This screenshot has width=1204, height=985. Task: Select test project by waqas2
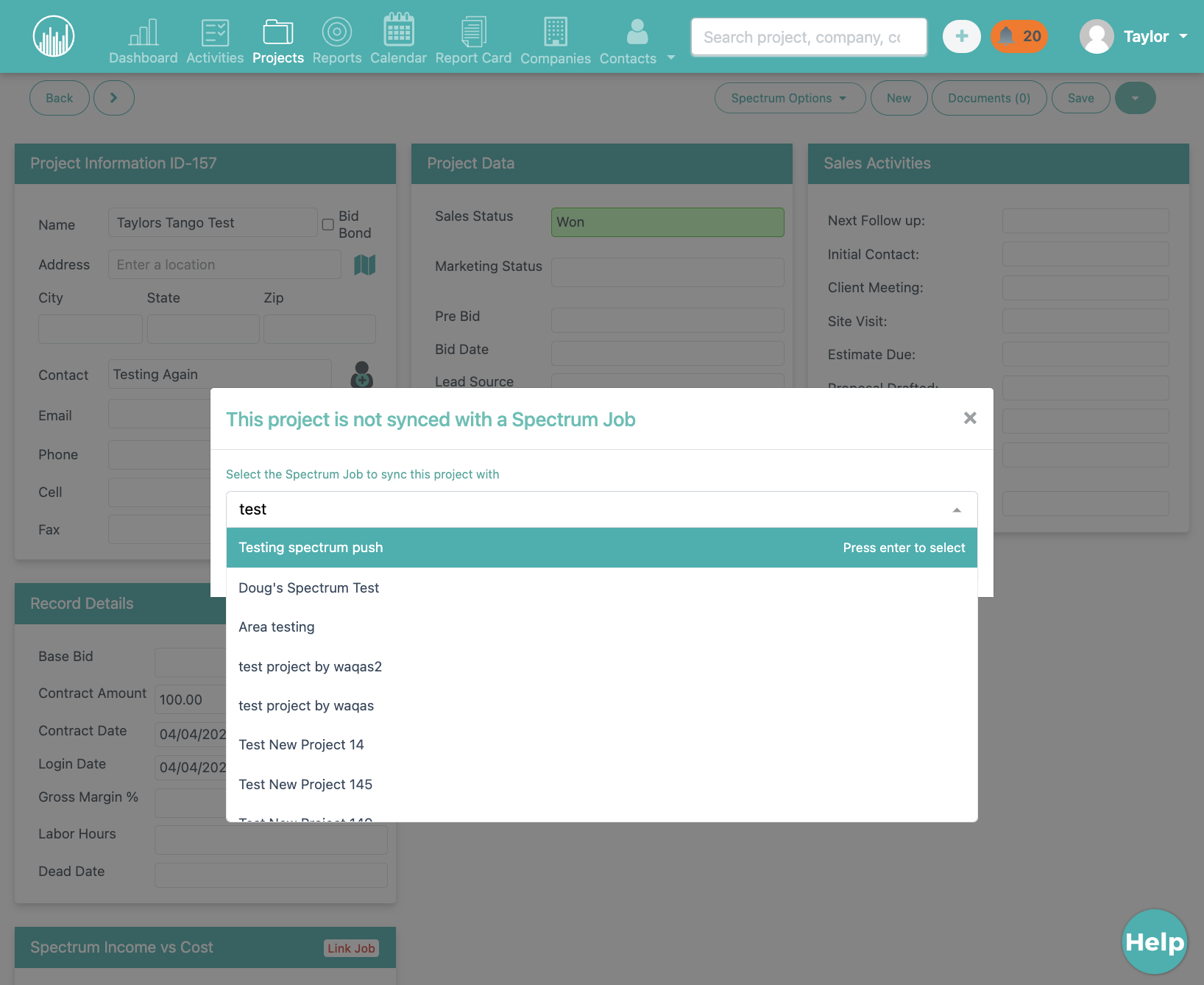(x=602, y=666)
